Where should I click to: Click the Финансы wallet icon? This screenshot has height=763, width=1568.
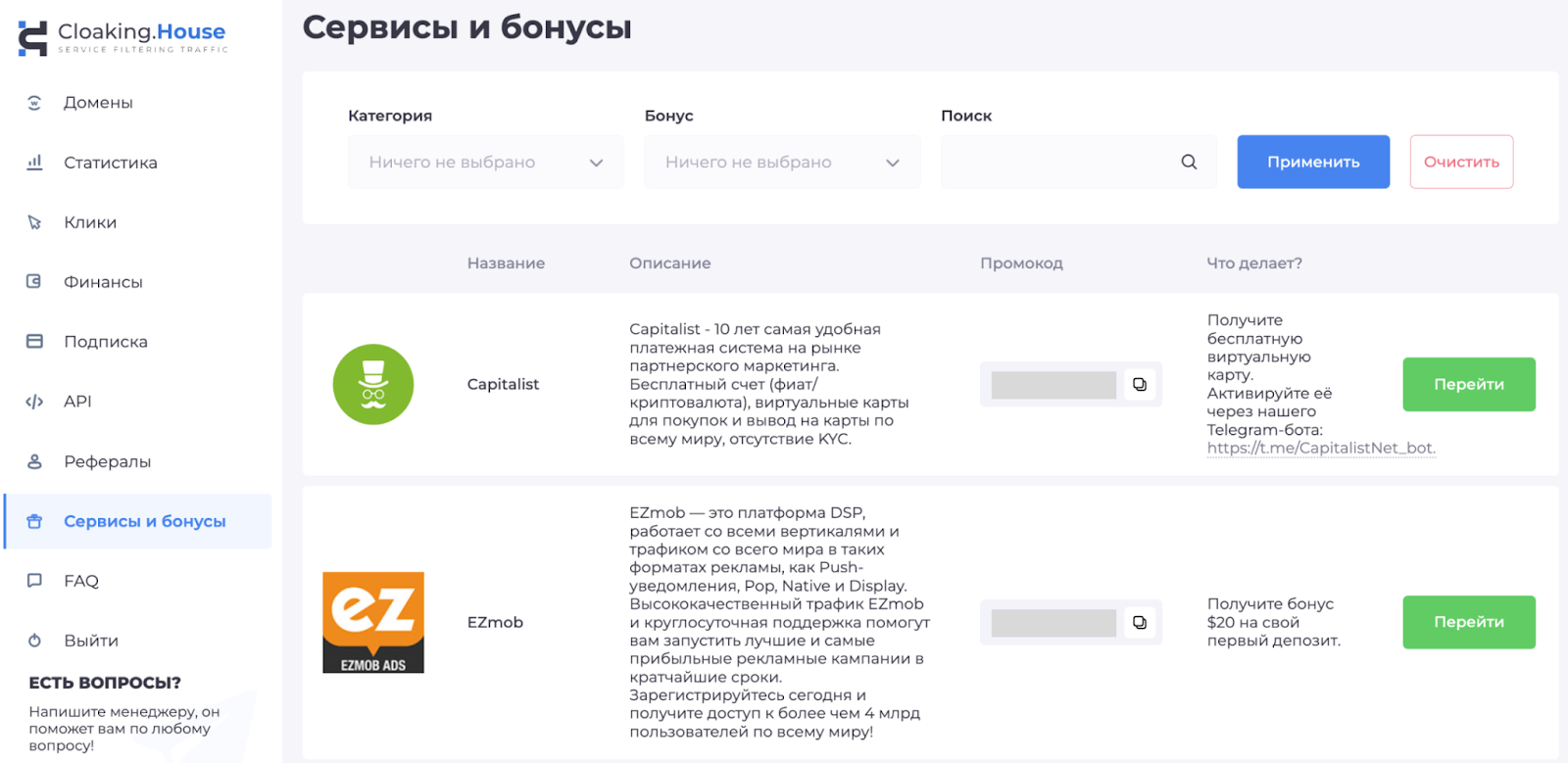click(34, 282)
